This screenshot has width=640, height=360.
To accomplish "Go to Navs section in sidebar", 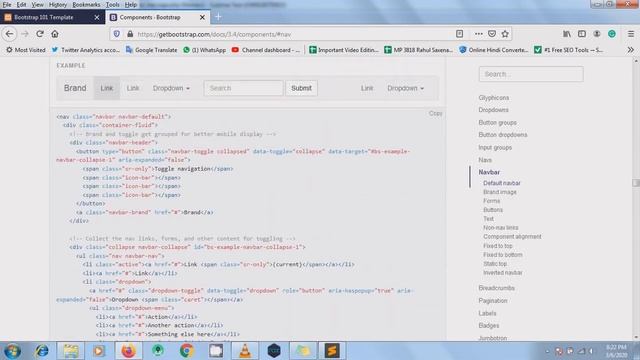I will coord(485,160).
